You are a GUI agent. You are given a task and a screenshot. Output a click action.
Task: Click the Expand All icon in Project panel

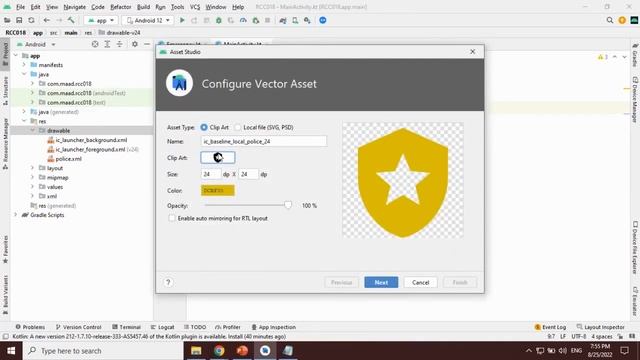click(107, 44)
